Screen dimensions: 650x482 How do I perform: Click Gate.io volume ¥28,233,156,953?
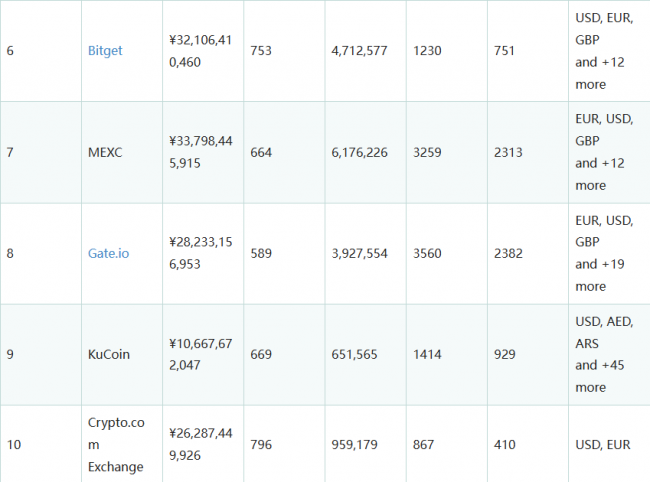pyautogui.click(x=201, y=253)
